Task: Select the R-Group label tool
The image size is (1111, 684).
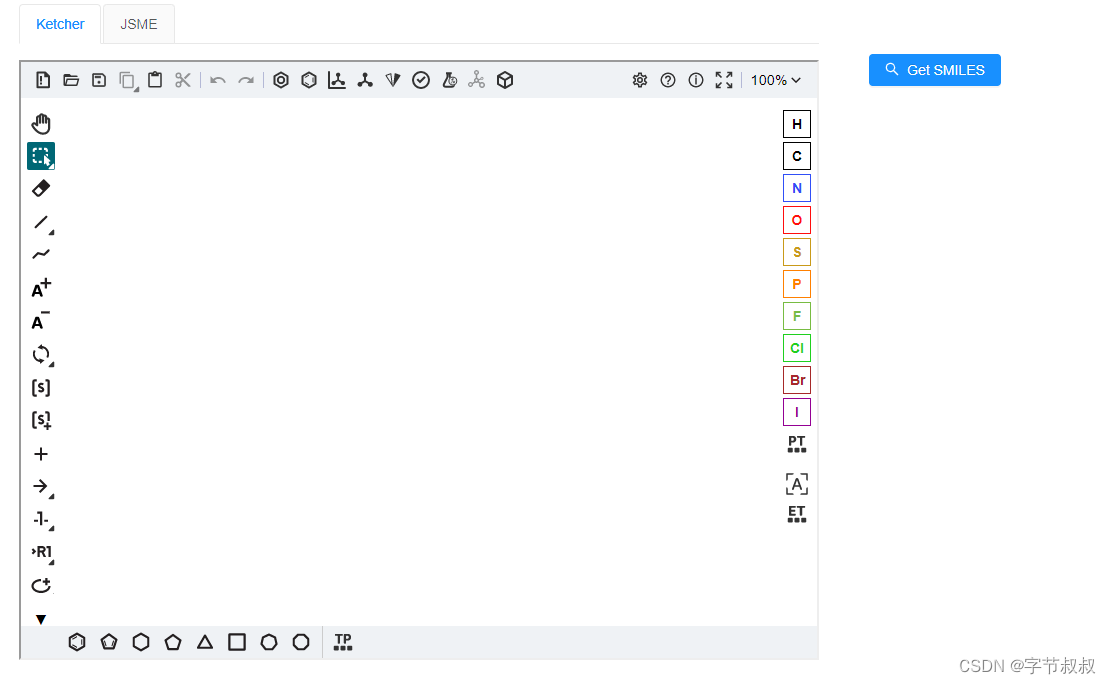Action: coord(41,551)
